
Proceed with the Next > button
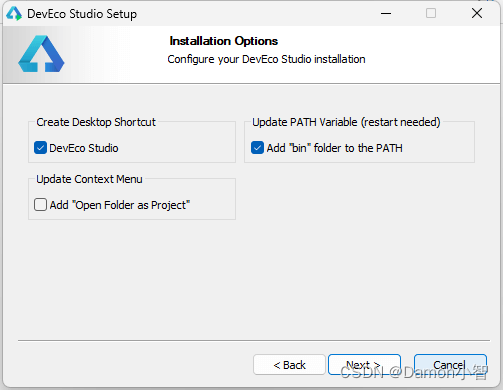click(364, 365)
